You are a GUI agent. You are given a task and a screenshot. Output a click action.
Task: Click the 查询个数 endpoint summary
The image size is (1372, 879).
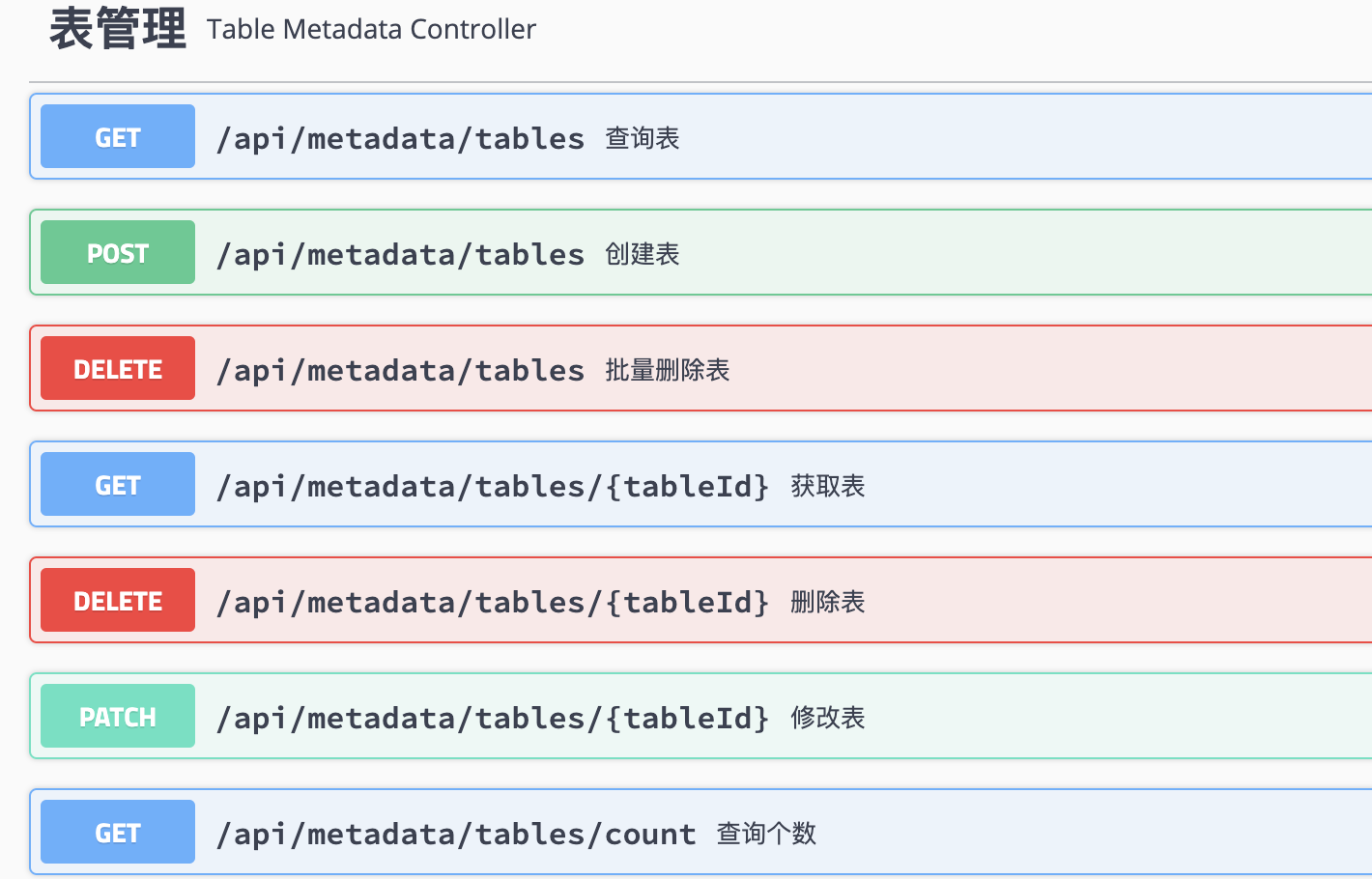765,833
